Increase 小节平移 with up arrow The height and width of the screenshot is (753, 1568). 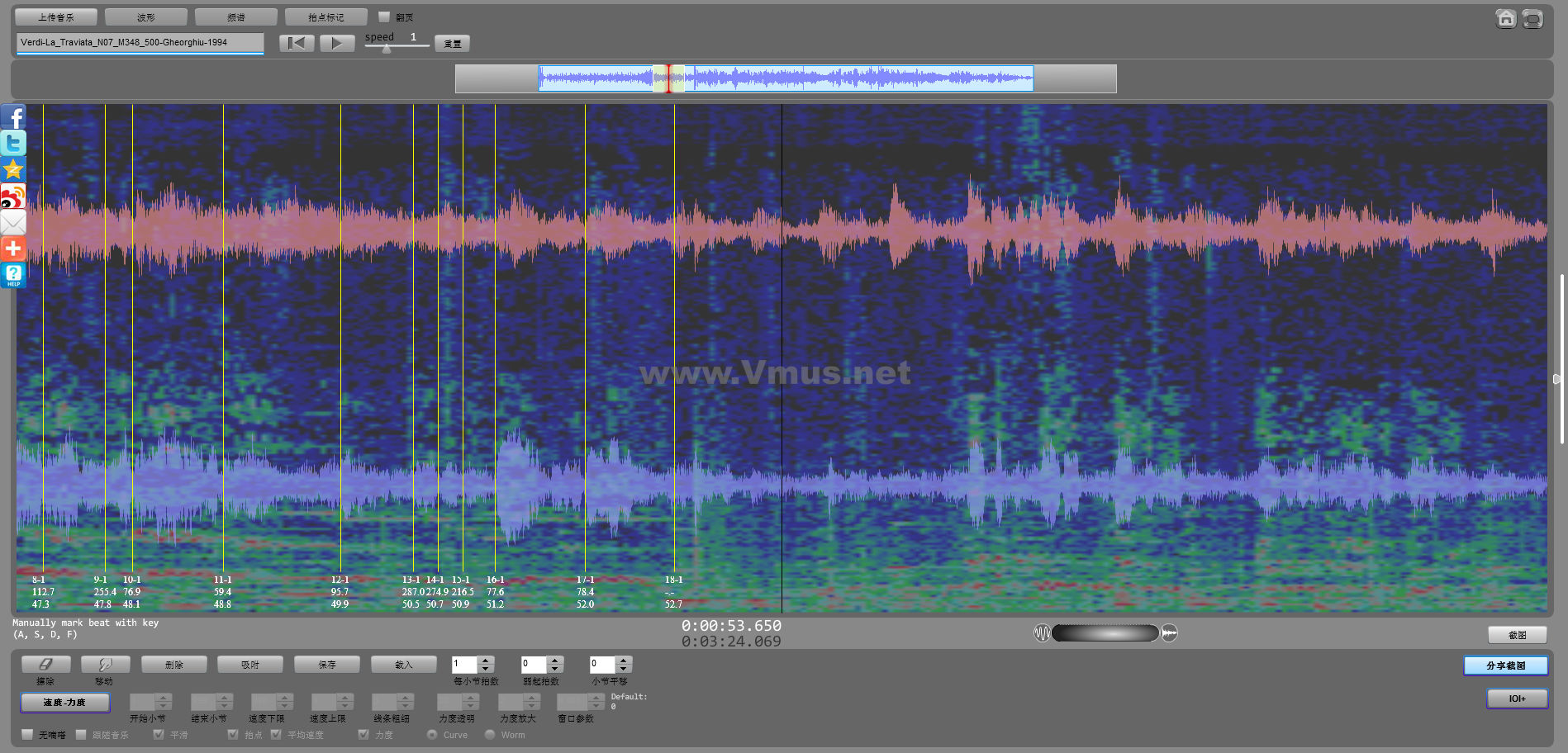click(x=624, y=660)
